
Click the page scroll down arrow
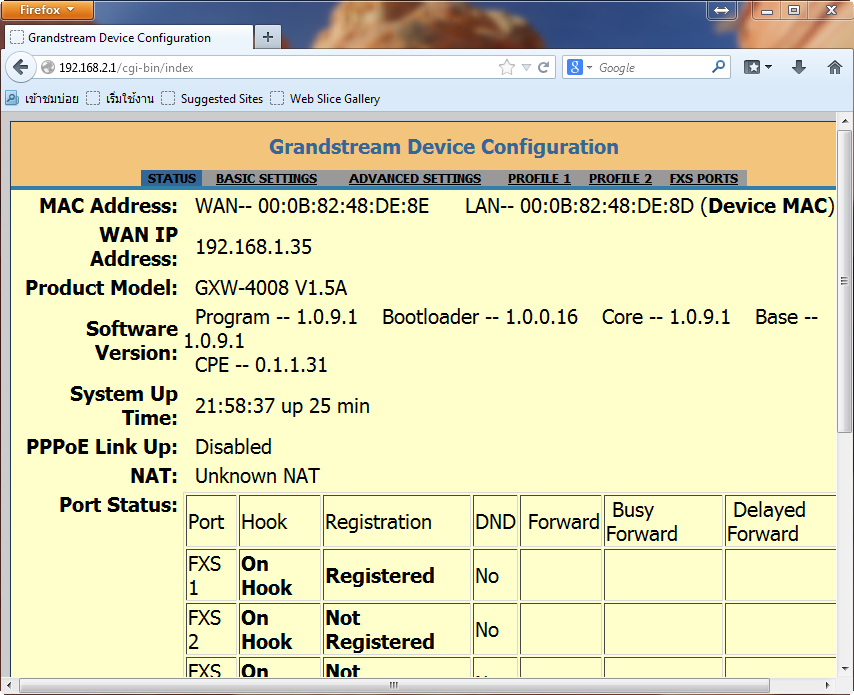(845, 668)
